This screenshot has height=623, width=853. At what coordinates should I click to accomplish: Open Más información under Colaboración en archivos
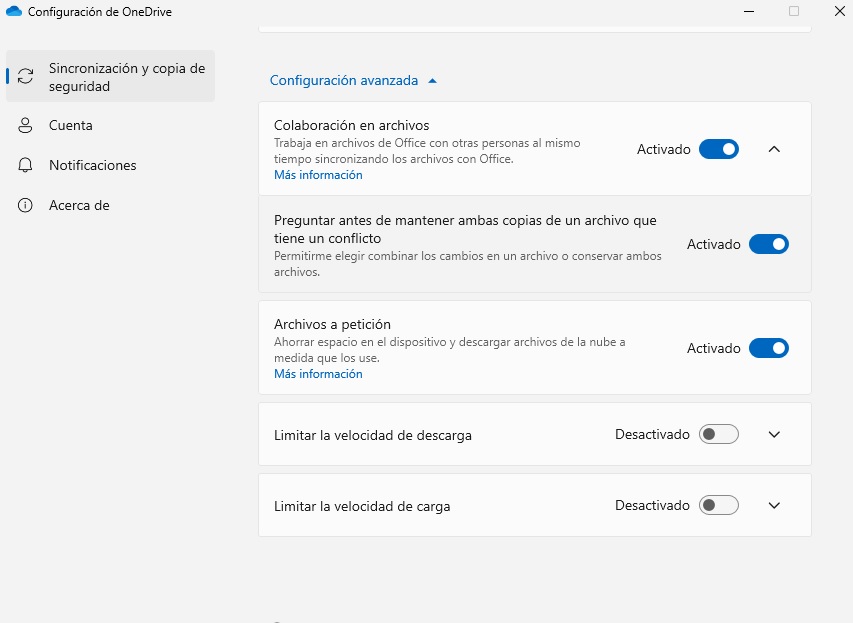[318, 175]
